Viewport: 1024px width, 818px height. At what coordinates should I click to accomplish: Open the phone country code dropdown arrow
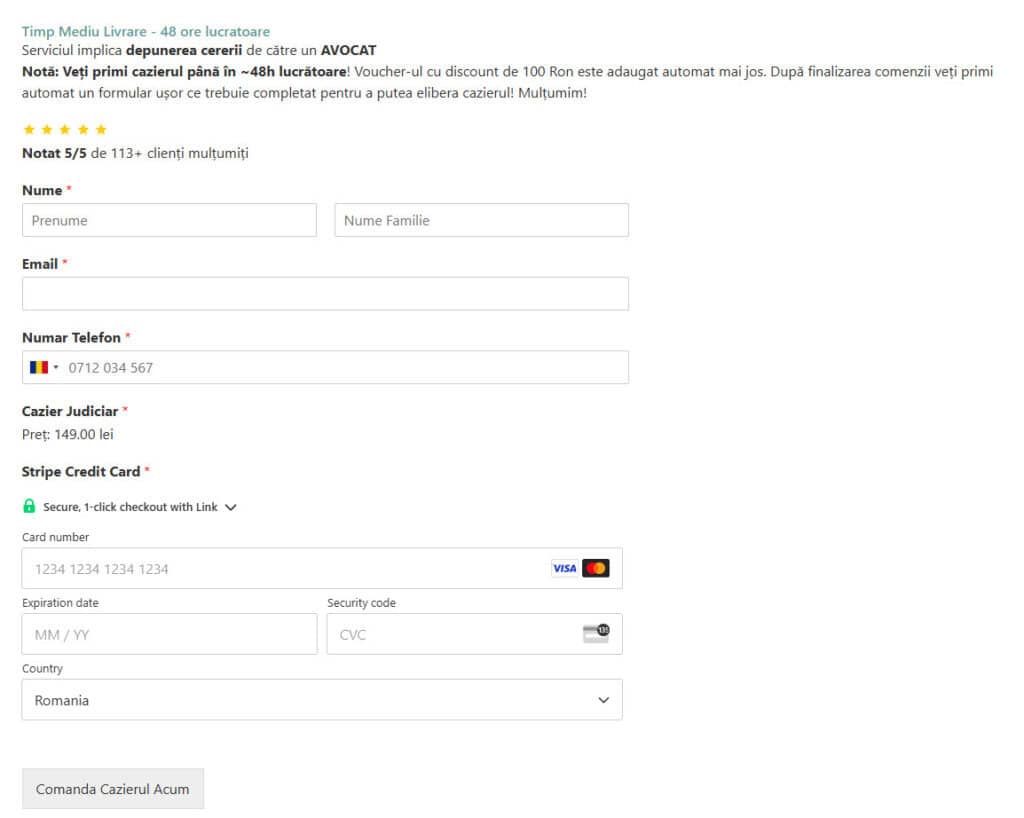pos(56,367)
